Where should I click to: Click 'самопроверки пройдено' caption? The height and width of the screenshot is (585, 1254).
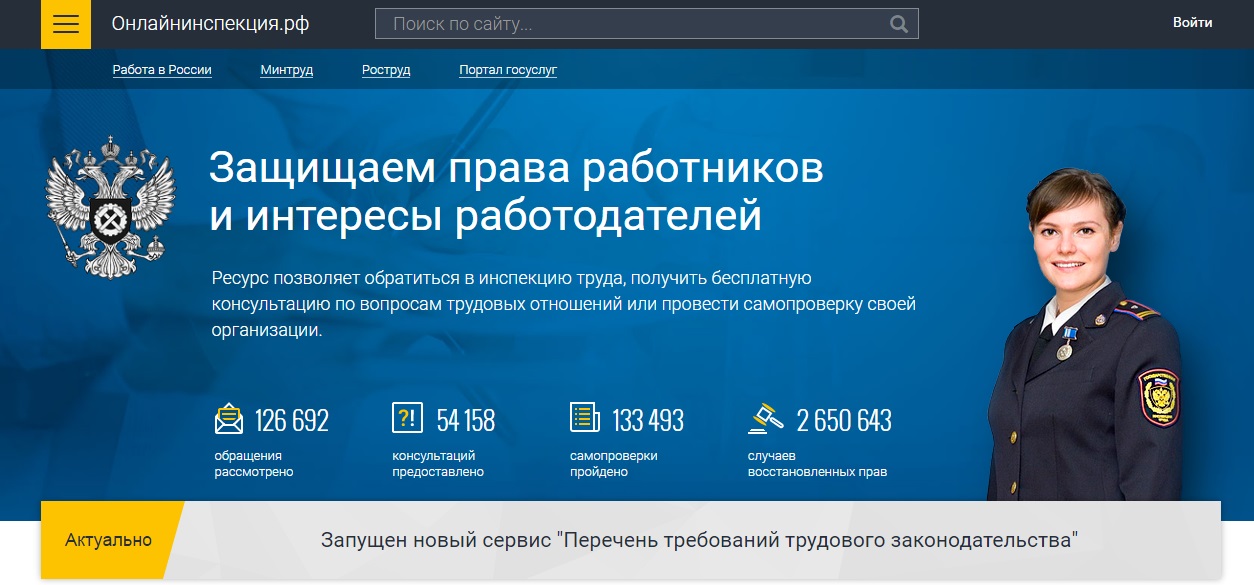(x=613, y=464)
